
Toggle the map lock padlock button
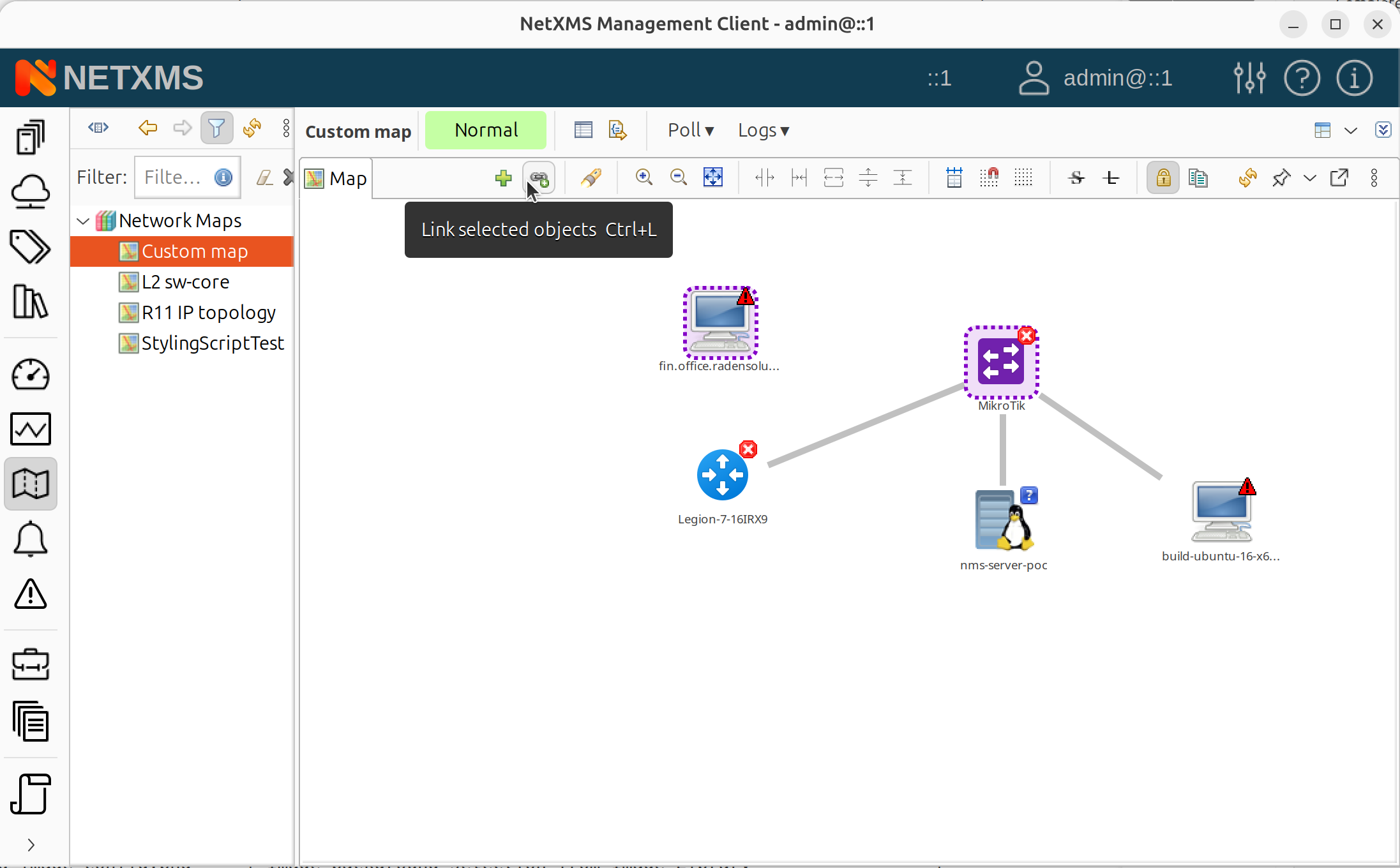tap(1163, 177)
